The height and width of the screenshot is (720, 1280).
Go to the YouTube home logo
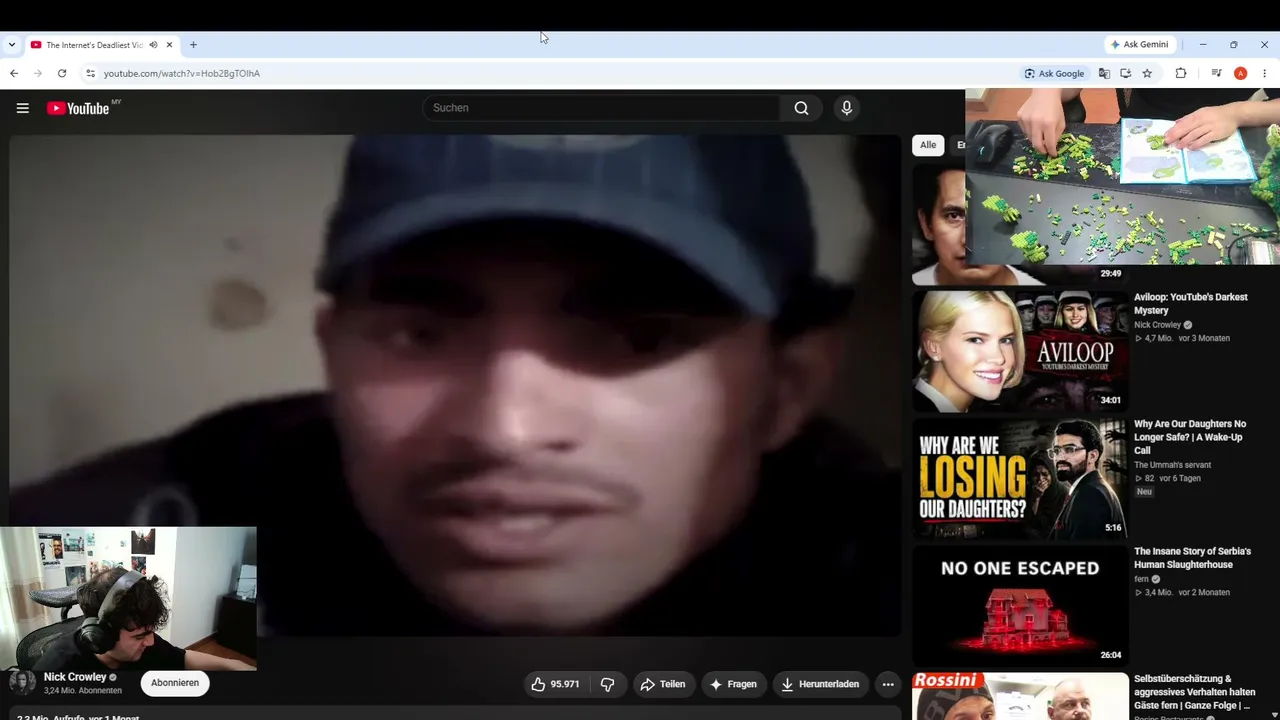78,108
